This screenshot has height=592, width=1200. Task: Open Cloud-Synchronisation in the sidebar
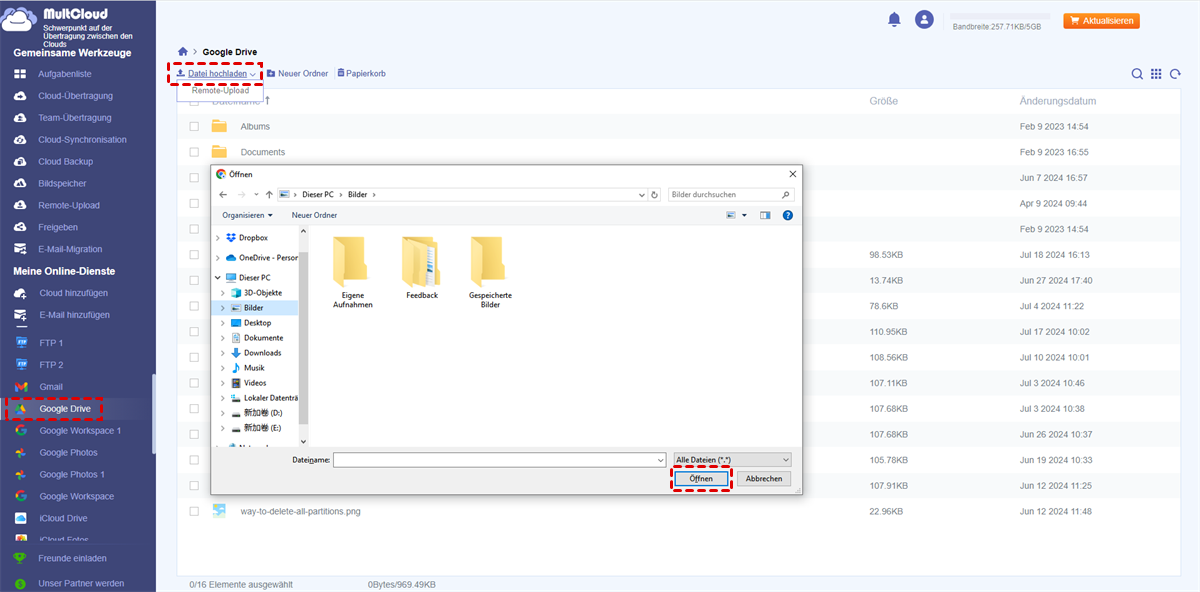(82, 140)
